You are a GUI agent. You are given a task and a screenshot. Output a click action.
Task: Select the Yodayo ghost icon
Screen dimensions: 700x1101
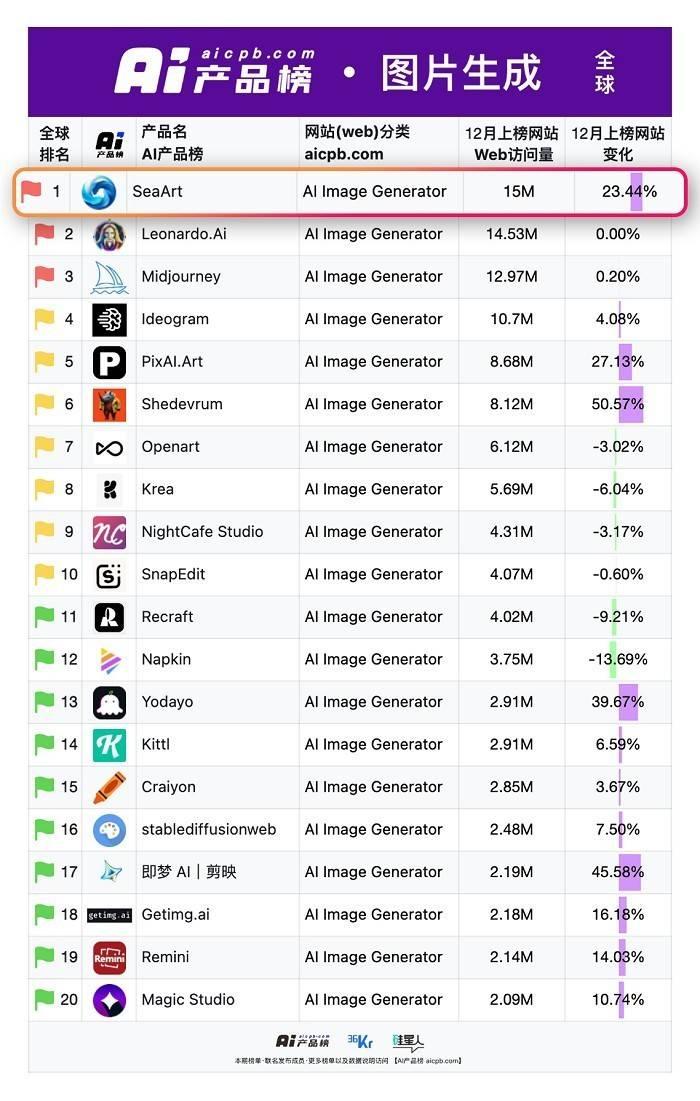tap(110, 703)
